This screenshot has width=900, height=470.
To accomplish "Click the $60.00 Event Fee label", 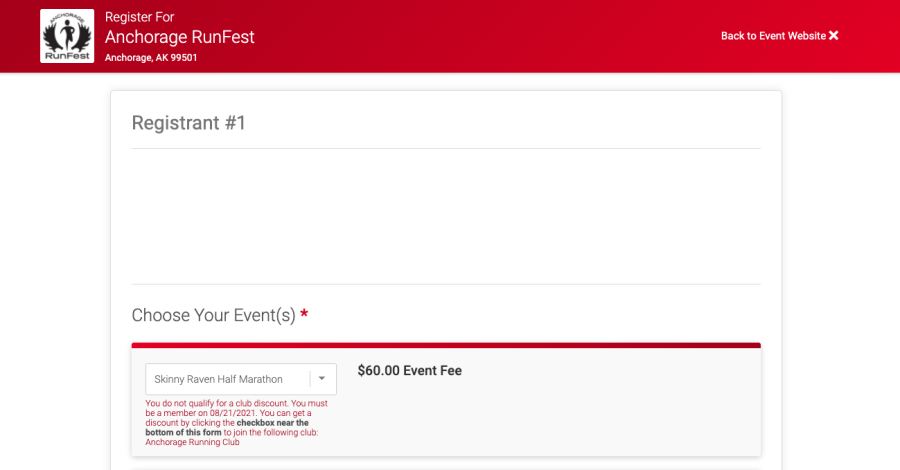I will (x=409, y=370).
